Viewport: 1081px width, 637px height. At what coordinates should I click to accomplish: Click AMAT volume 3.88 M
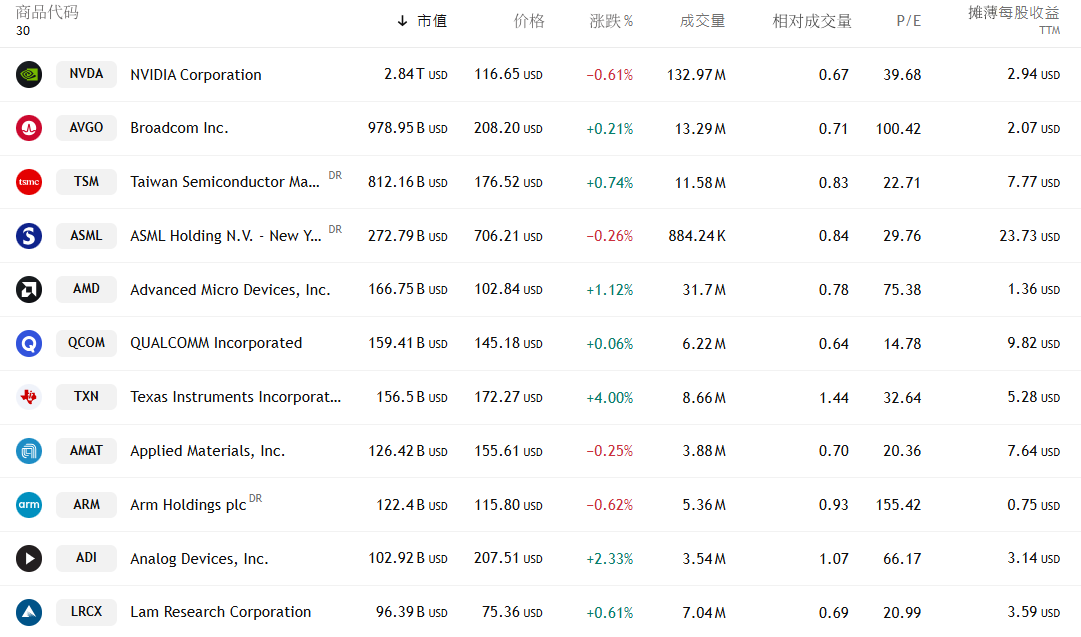click(x=704, y=452)
